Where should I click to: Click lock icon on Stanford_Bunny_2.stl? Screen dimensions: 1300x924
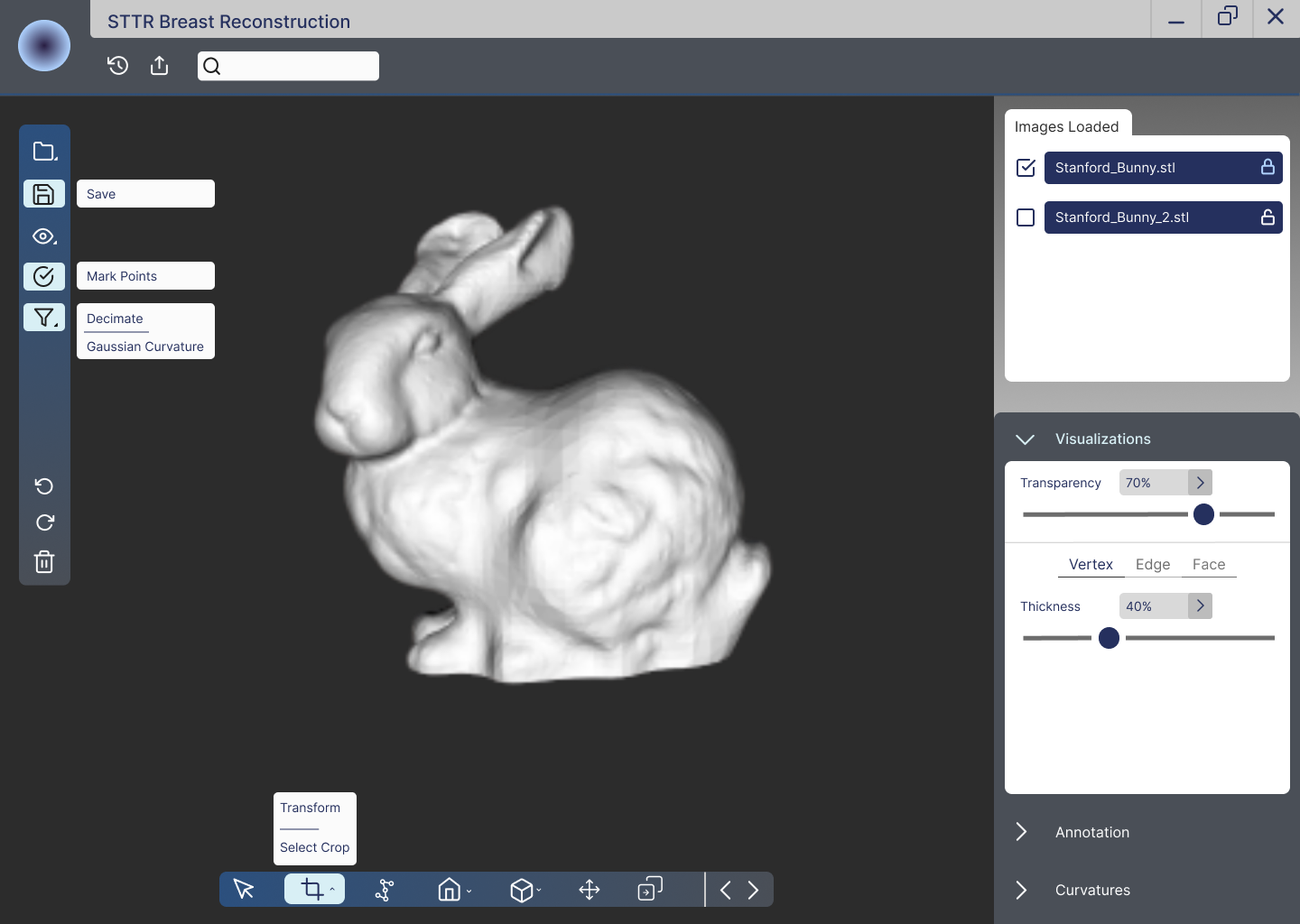[1267, 217]
